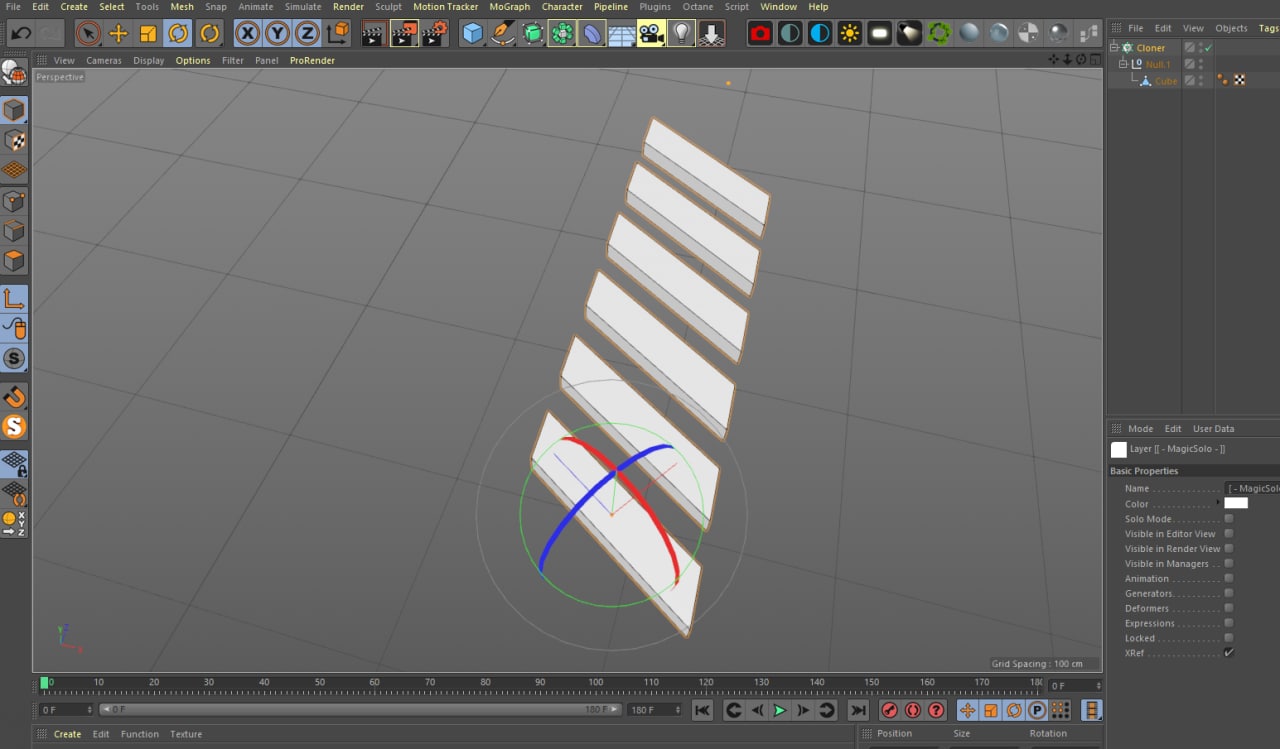Select the Live Selection tool
This screenshot has height=749, width=1280.
(88, 33)
